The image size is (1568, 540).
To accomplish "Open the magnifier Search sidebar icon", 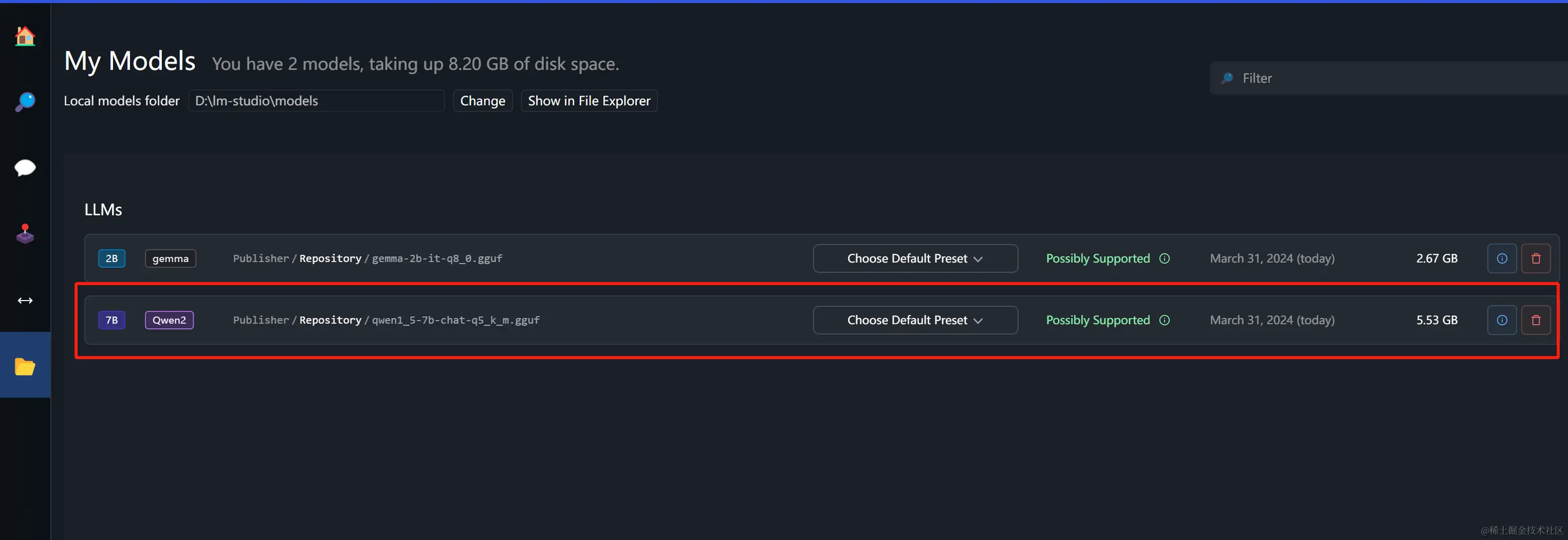I will [25, 102].
